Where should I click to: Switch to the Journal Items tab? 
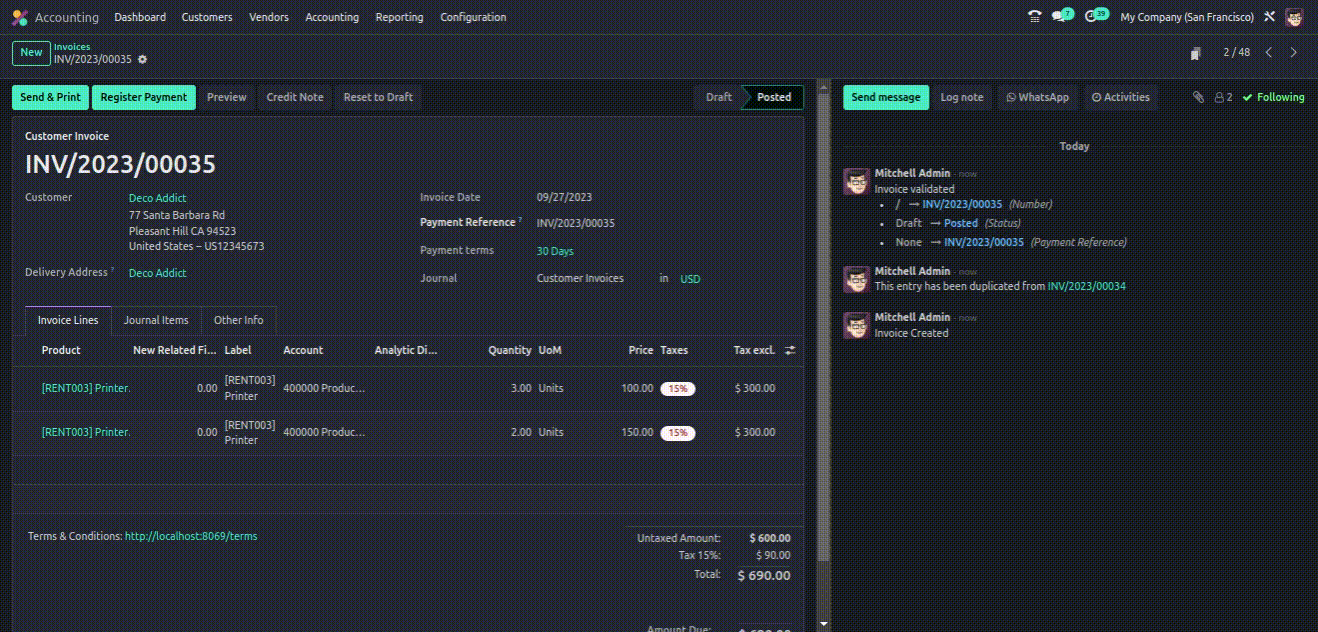click(x=156, y=320)
